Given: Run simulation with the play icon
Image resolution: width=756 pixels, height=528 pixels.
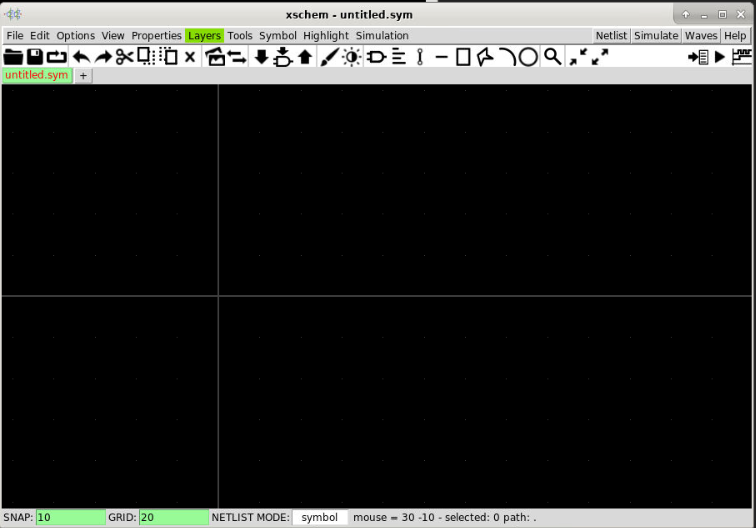Looking at the screenshot, I should pos(720,57).
